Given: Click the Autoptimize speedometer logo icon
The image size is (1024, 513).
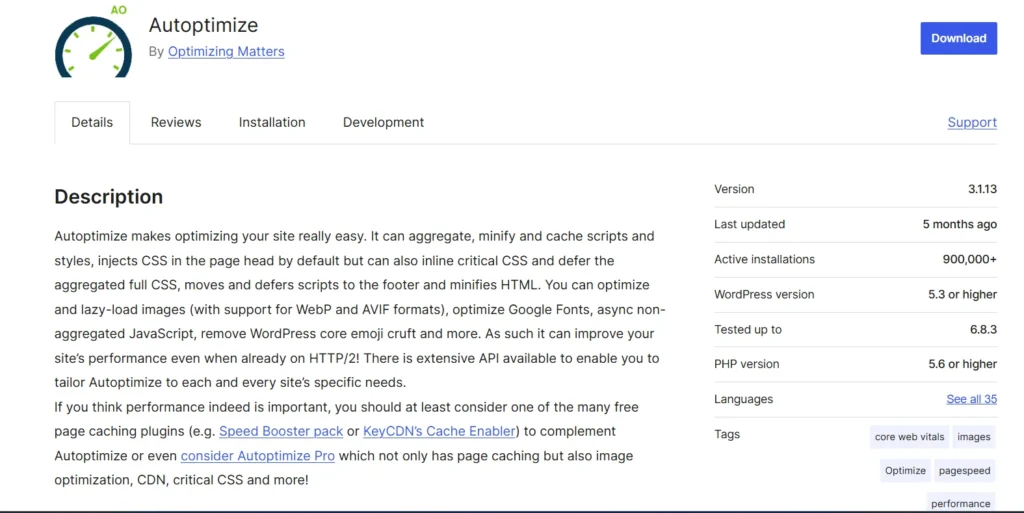Looking at the screenshot, I should coord(93,42).
